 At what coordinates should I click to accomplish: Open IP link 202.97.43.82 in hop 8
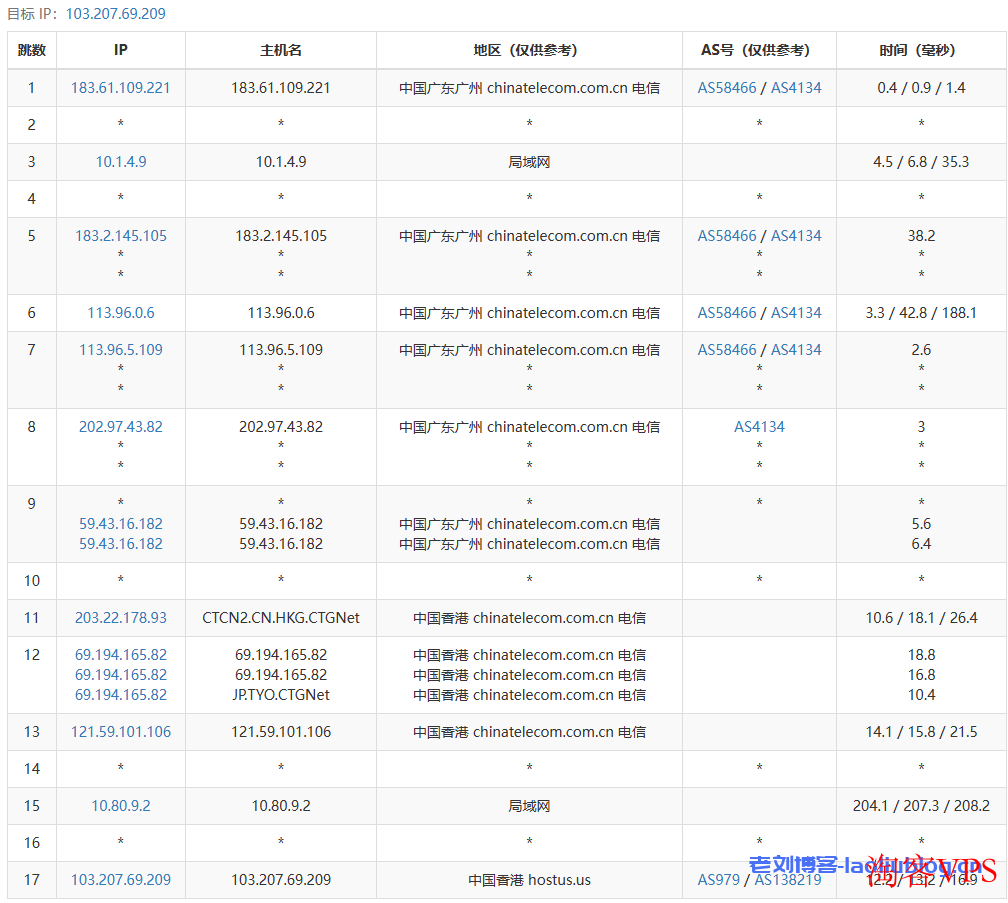pos(121,427)
